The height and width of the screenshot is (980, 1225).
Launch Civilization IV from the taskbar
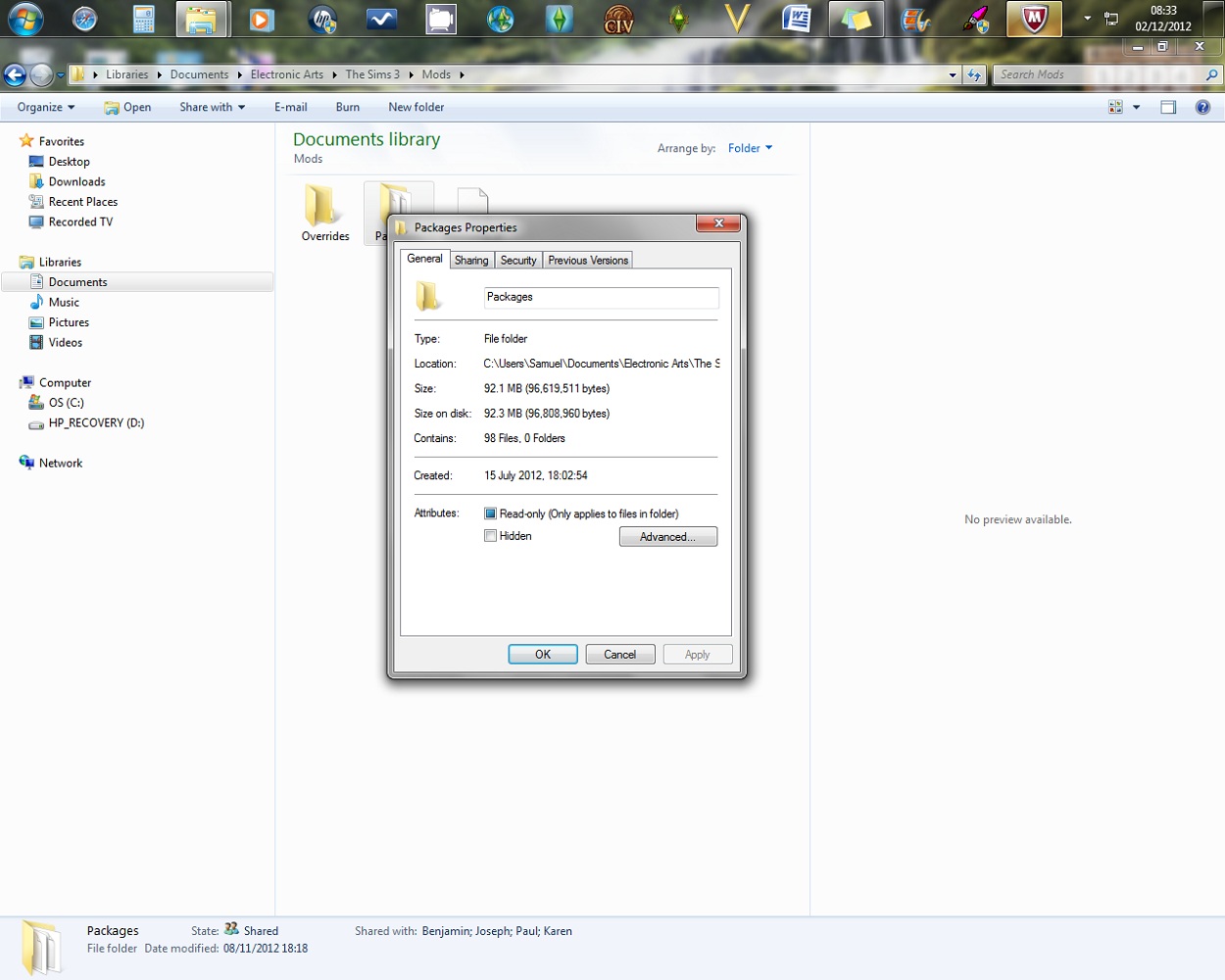617,19
